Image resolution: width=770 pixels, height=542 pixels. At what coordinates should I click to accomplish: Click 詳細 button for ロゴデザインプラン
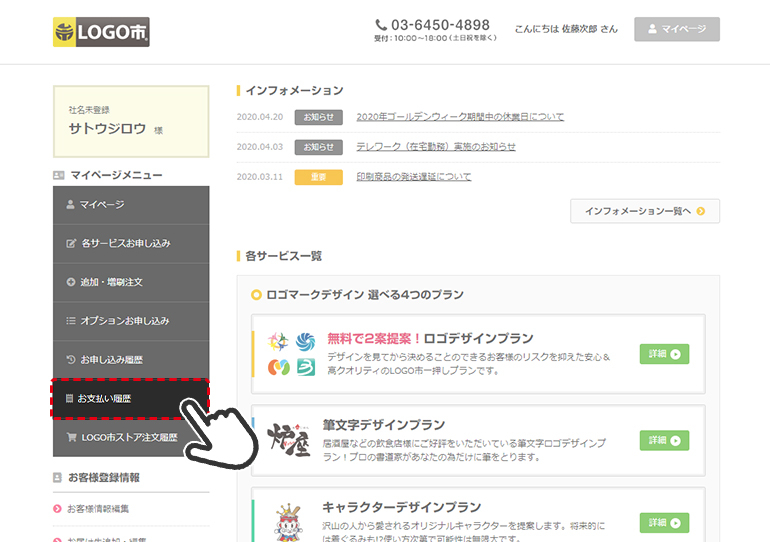(x=664, y=354)
